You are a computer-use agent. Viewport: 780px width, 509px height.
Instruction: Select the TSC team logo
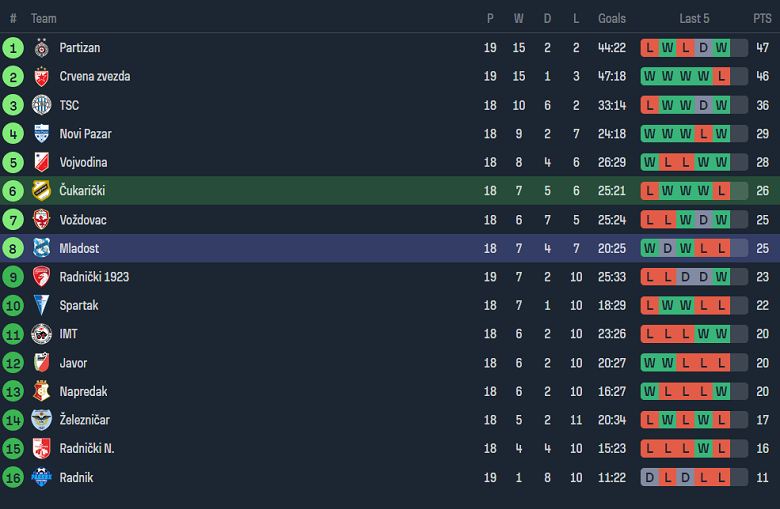(41, 105)
